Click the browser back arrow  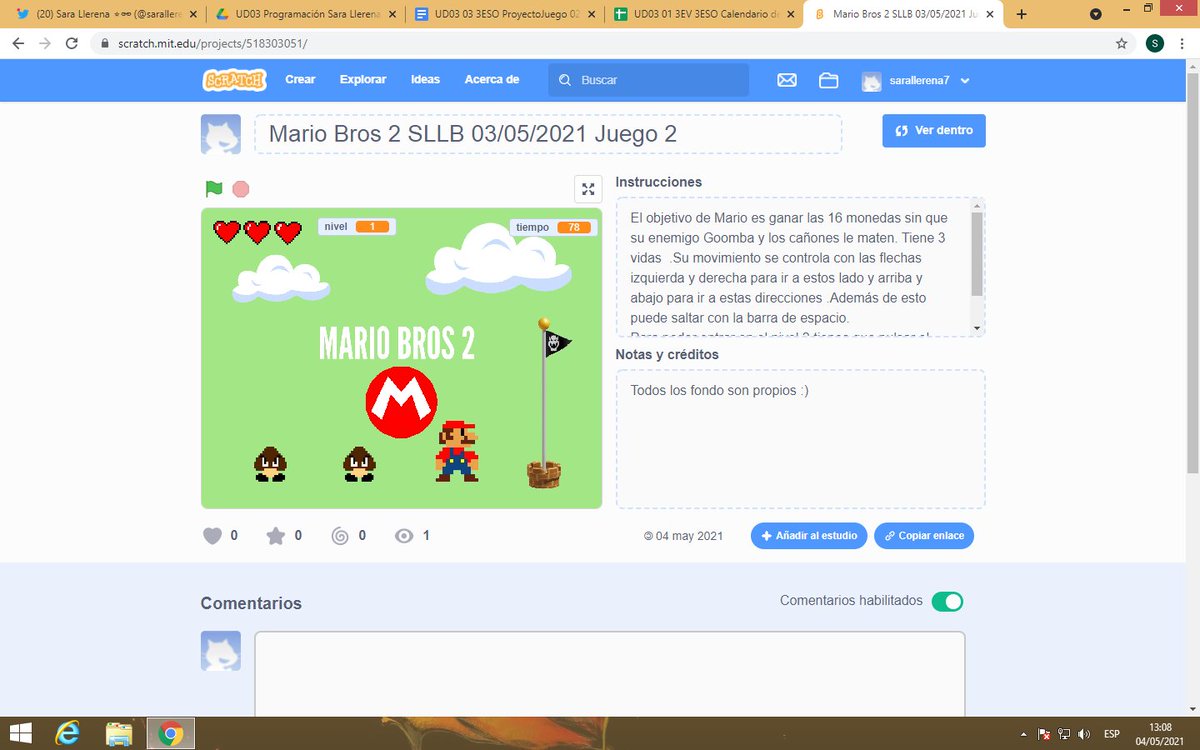pos(18,44)
